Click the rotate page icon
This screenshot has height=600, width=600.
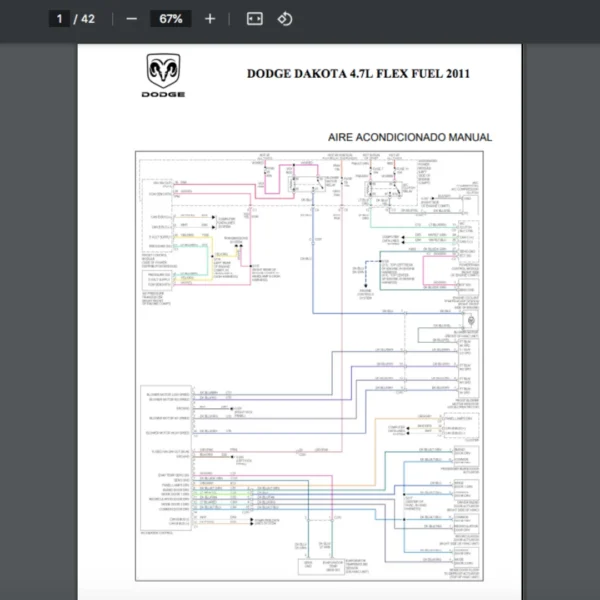coord(285,19)
